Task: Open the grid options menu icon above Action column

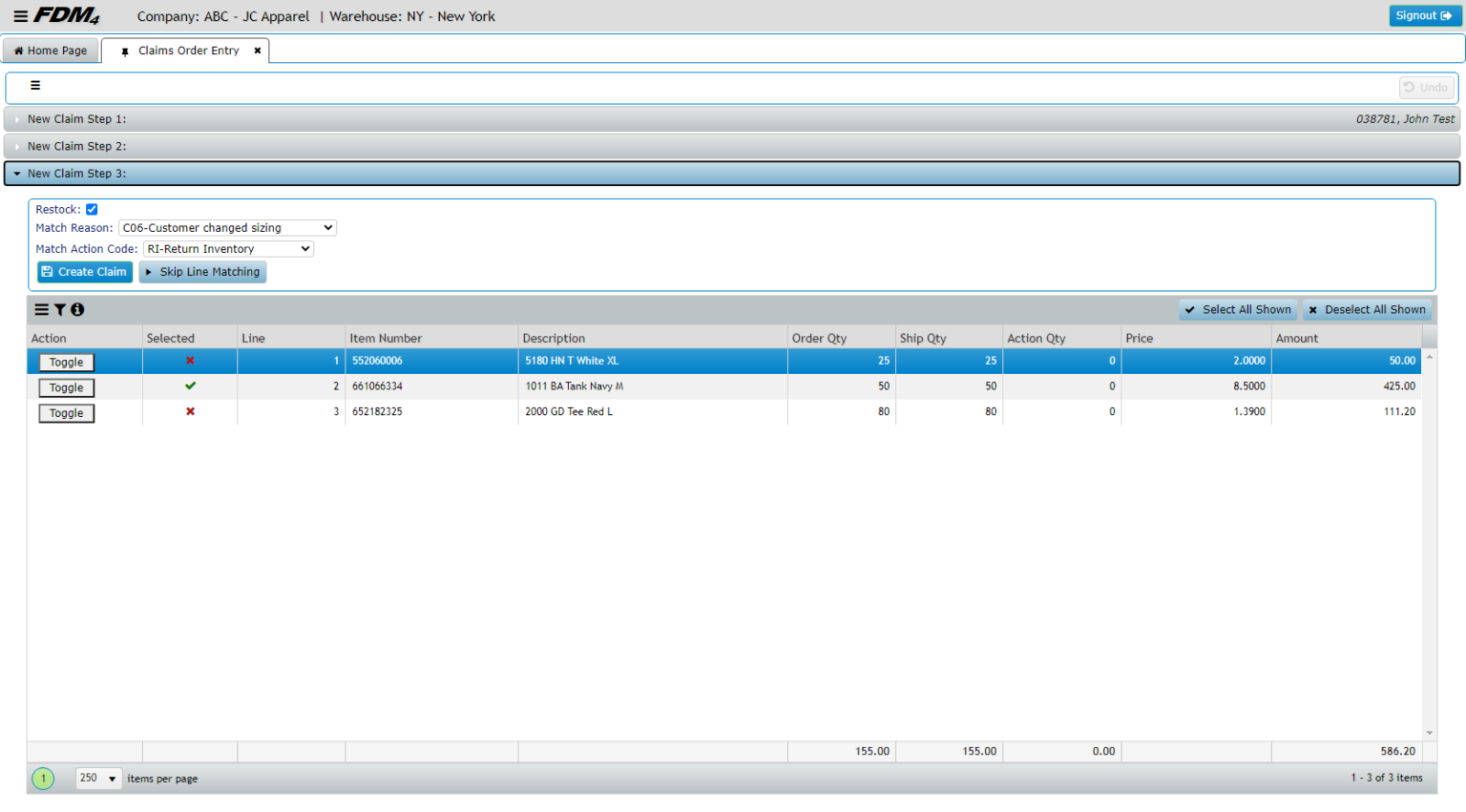Action: 40,309
